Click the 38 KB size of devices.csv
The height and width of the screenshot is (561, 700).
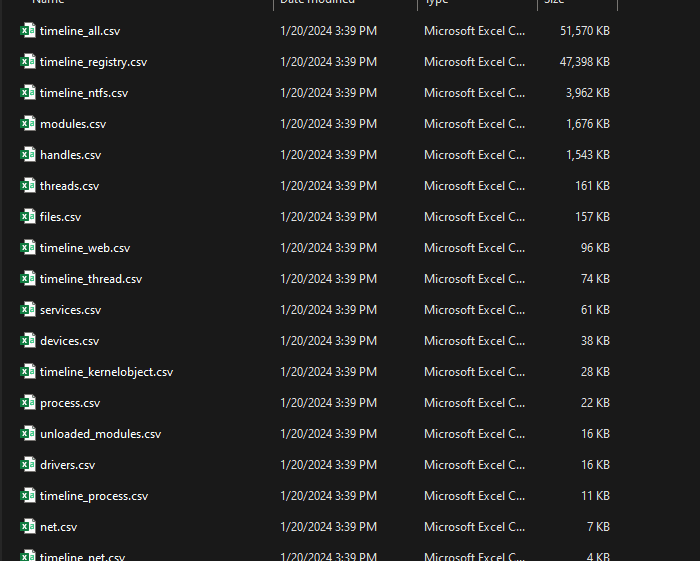[x=595, y=341]
